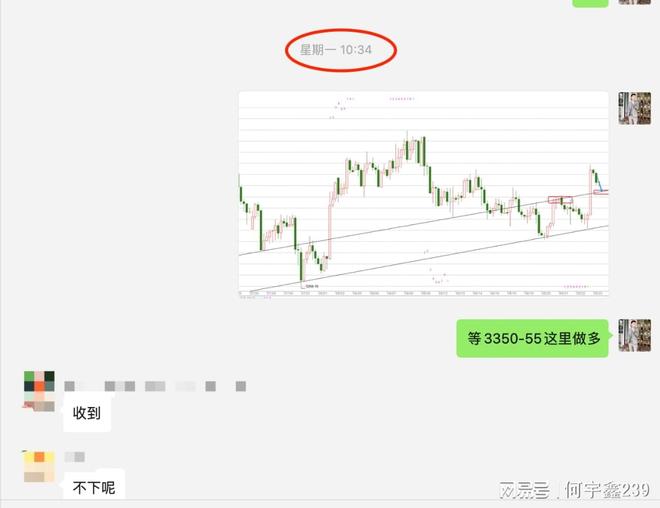Click the tallest candlestick peak in the chart
Screen dimensions: 660x508
(x=408, y=134)
